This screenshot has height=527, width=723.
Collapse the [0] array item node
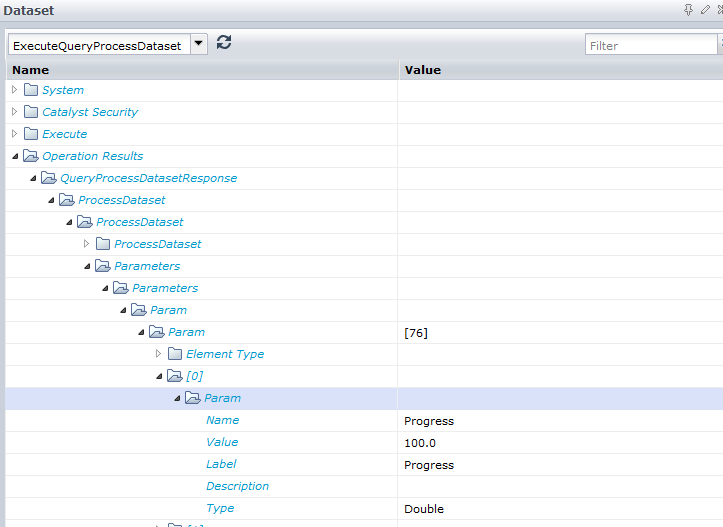pos(158,376)
